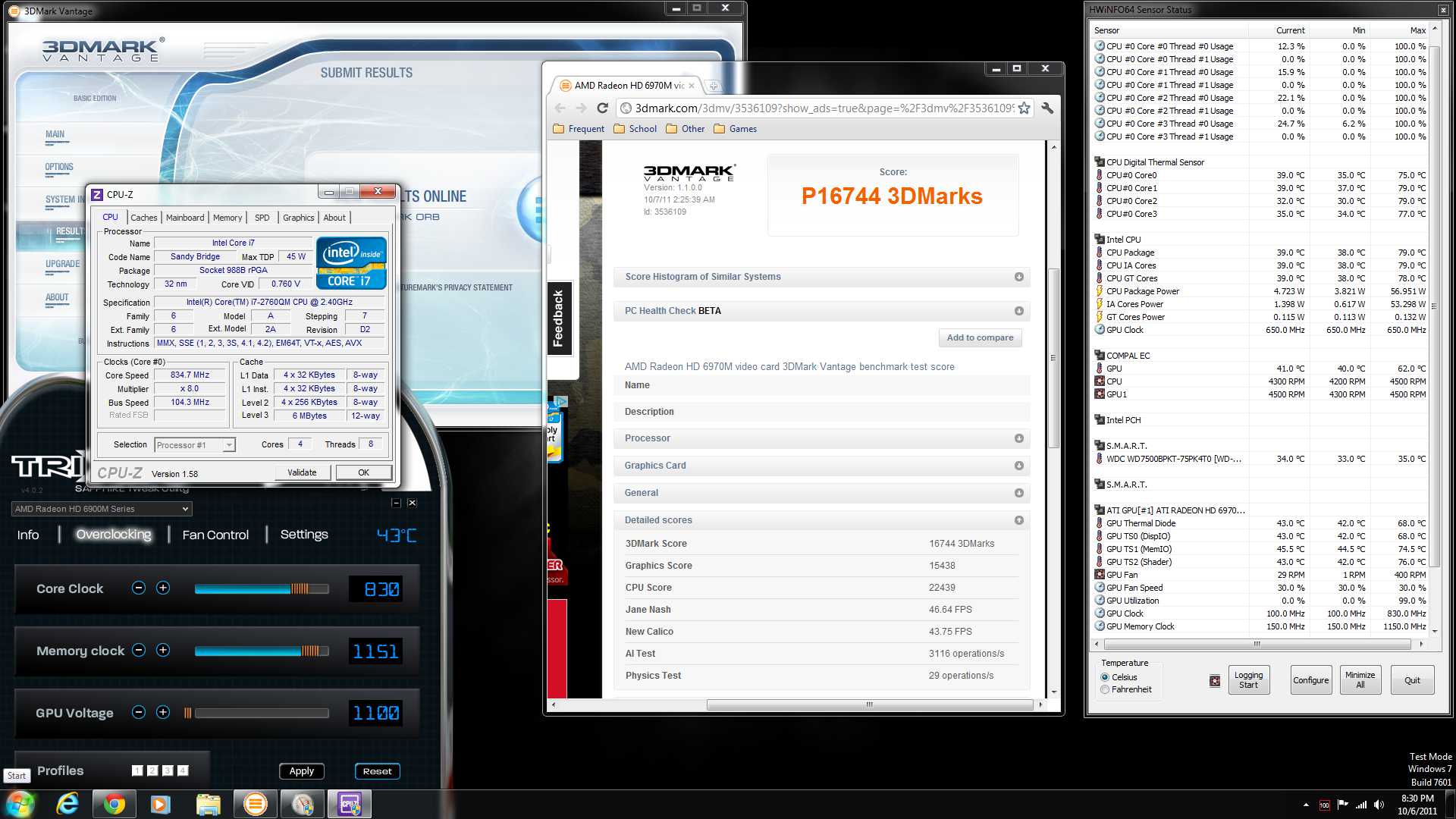Open Windows Explorer from taskbar
The width and height of the screenshot is (1456, 819).
208,804
